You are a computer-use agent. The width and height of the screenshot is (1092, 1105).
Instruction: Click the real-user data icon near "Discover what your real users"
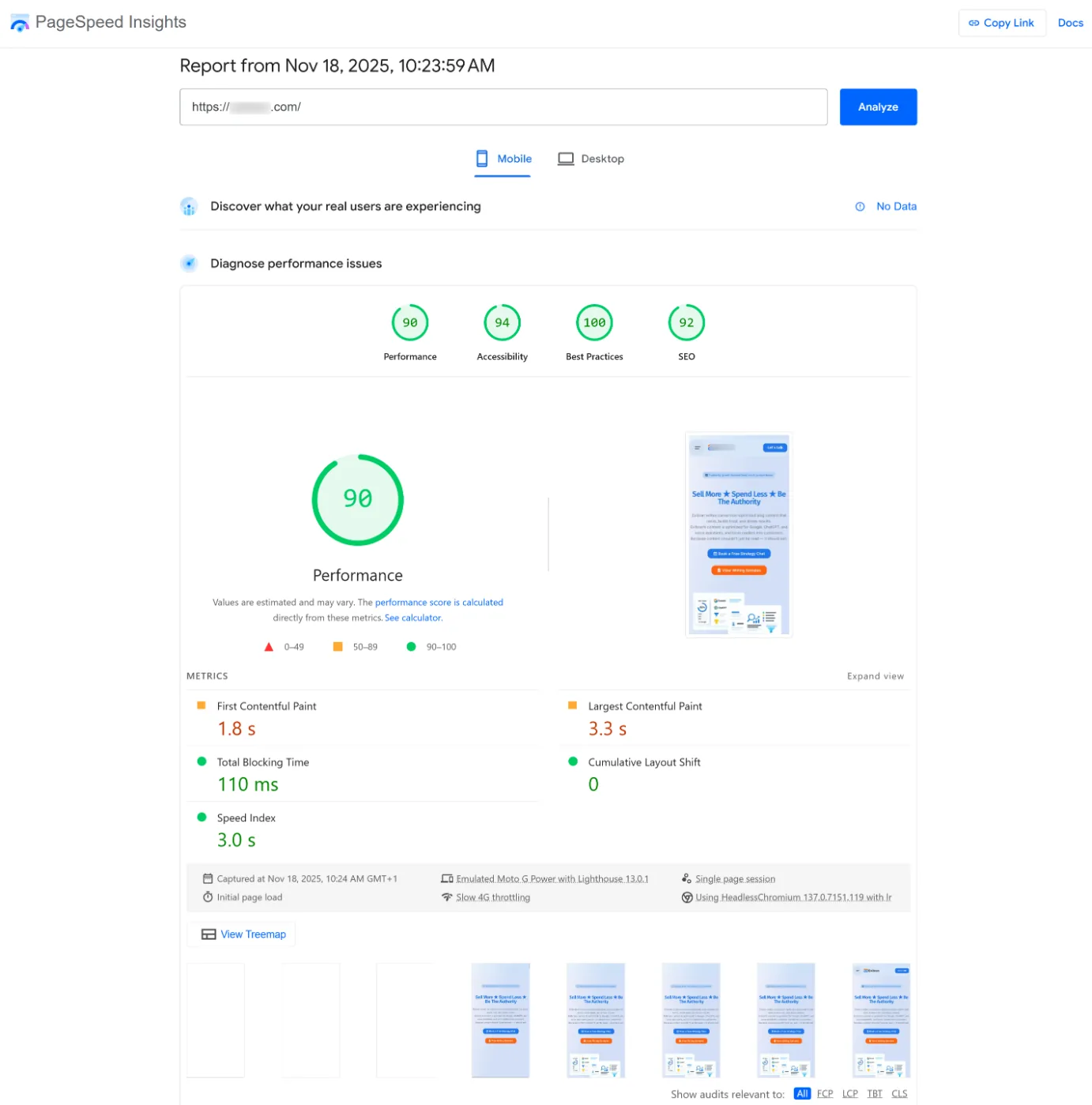tap(189, 206)
